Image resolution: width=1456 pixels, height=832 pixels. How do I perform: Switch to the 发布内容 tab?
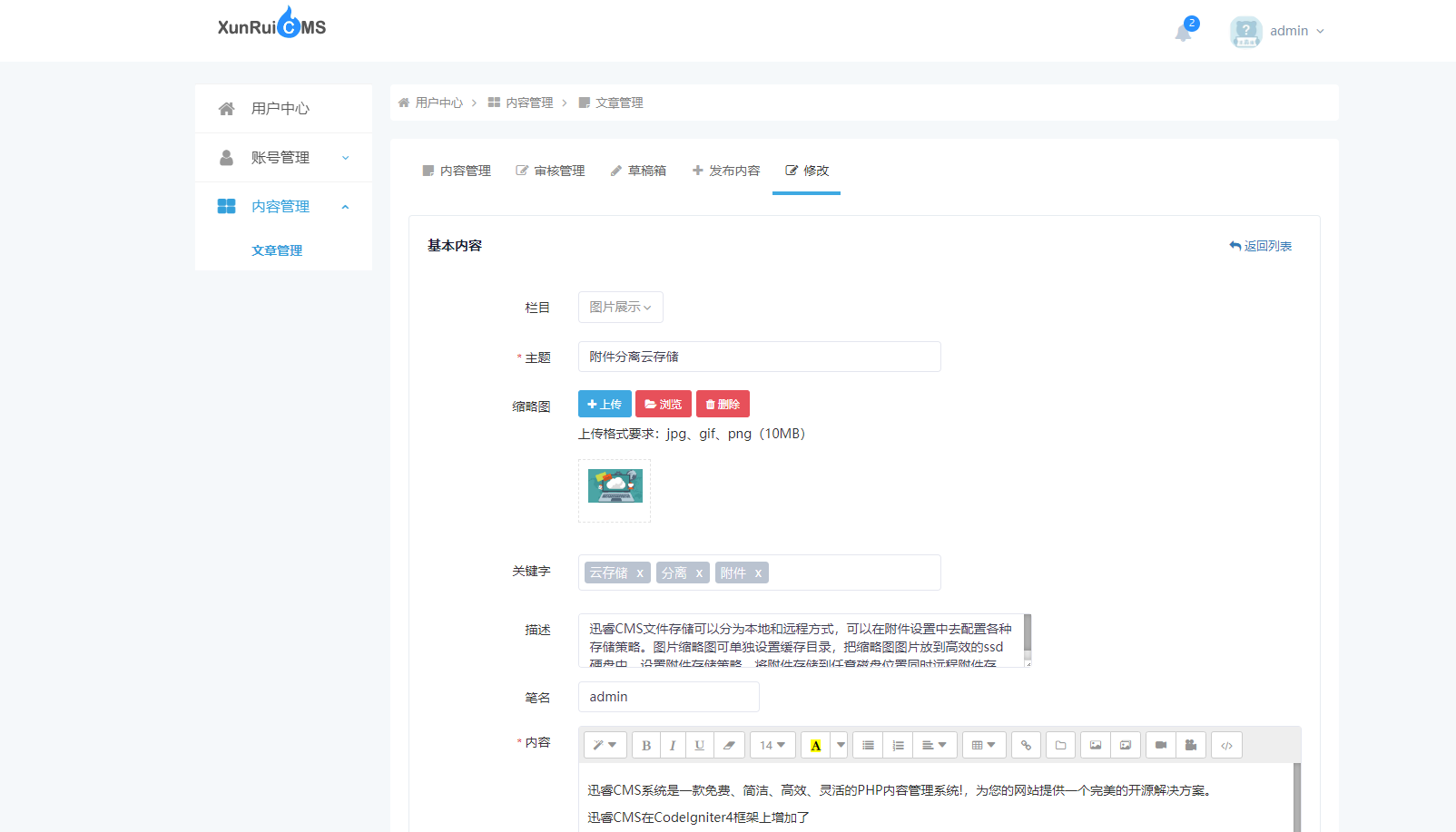coord(726,171)
